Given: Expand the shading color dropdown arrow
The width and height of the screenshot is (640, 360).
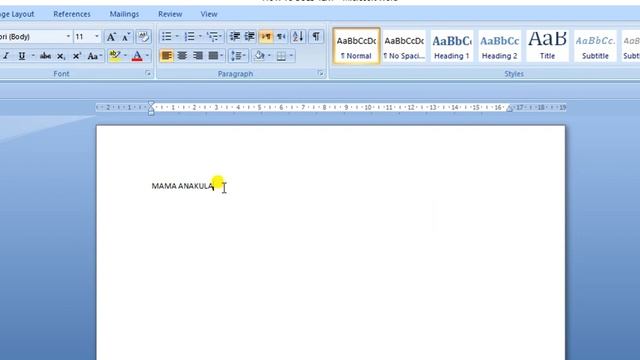Looking at the screenshot, I should click(269, 56).
